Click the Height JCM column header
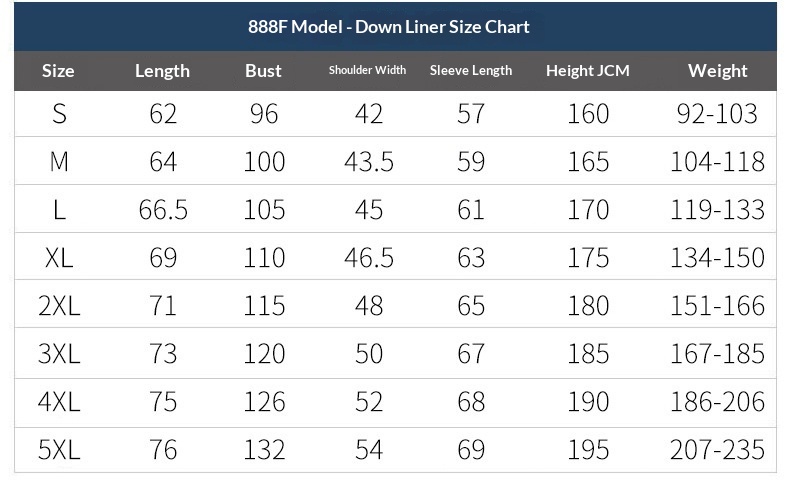The height and width of the screenshot is (487, 790). click(588, 71)
